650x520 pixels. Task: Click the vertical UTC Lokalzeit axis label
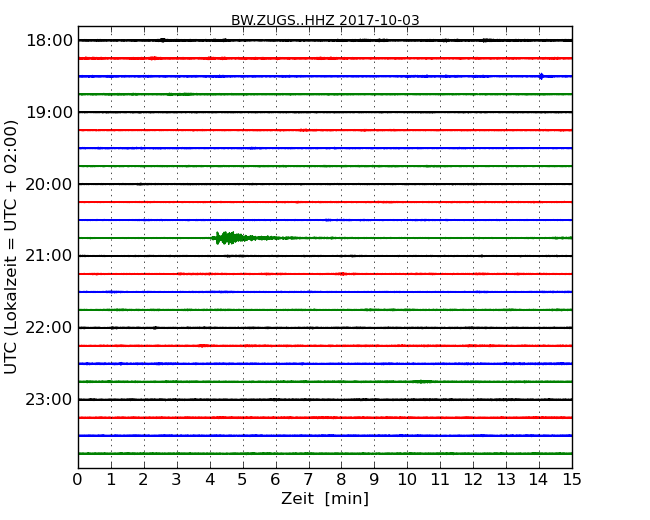[x=10, y=247]
